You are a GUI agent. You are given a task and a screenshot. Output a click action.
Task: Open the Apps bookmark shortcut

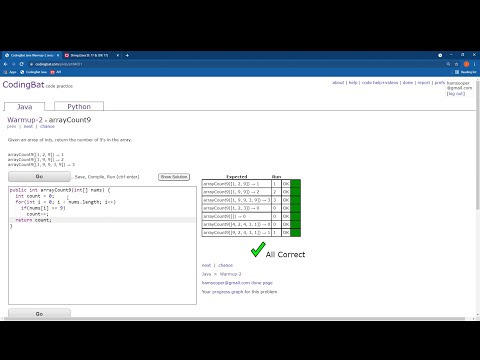point(10,72)
